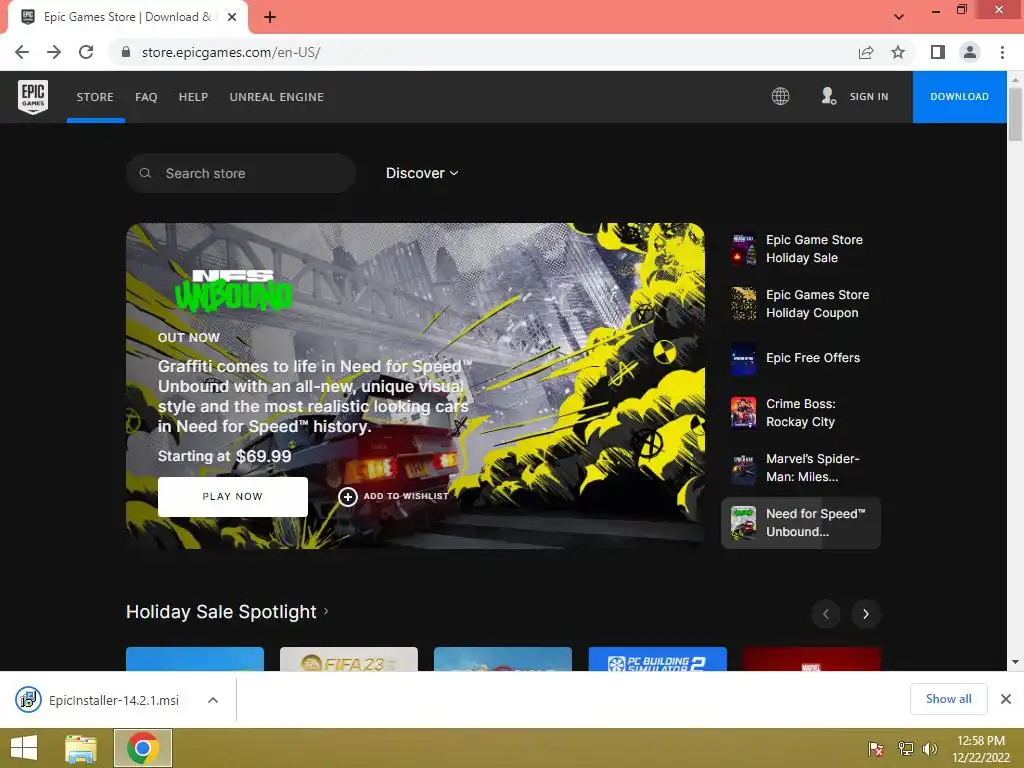
Task: Click the volume speaker tray icon
Action: tap(929, 749)
